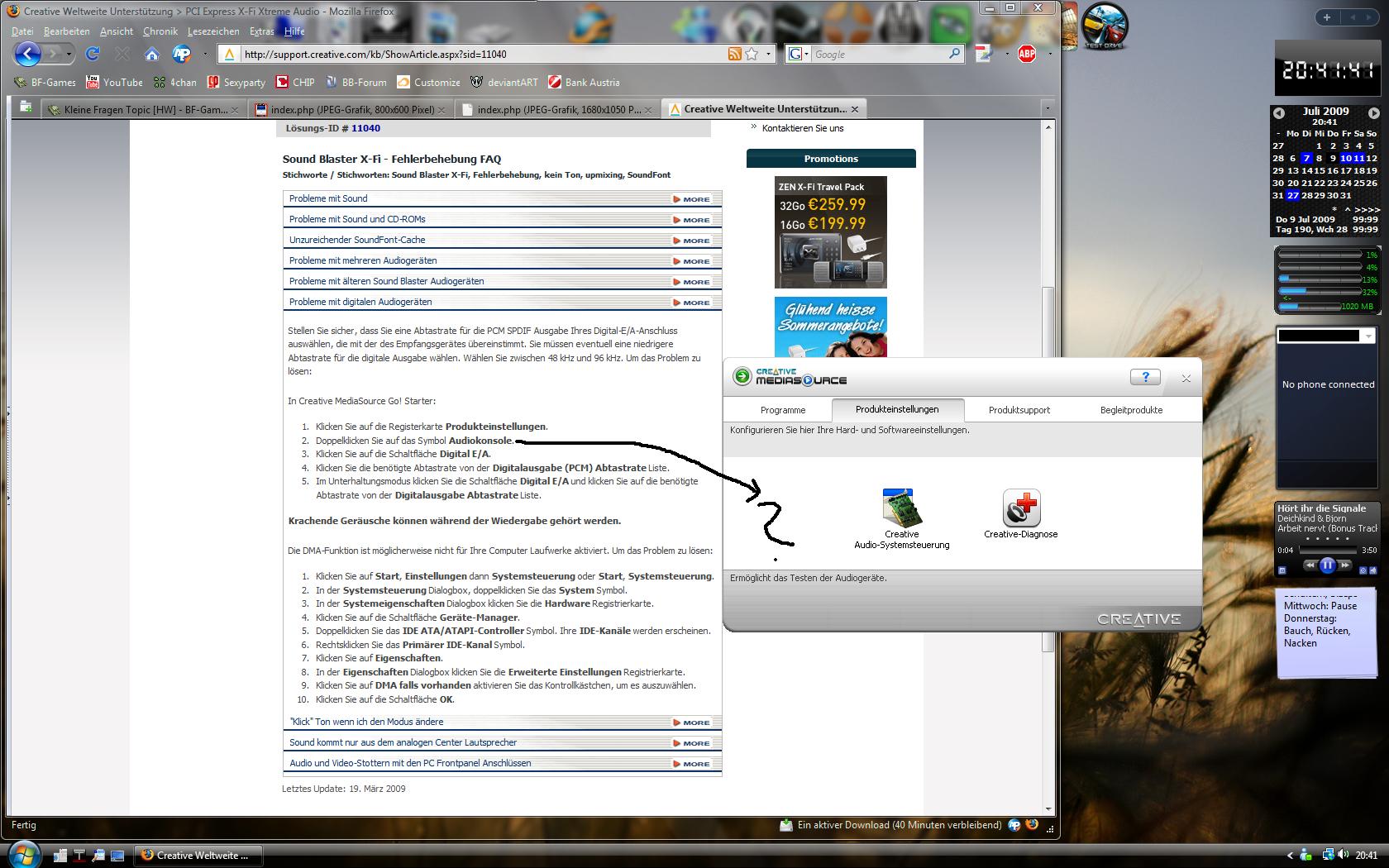This screenshot has height=868, width=1389.
Task: Open Datei menu in Firefox
Action: point(22,31)
